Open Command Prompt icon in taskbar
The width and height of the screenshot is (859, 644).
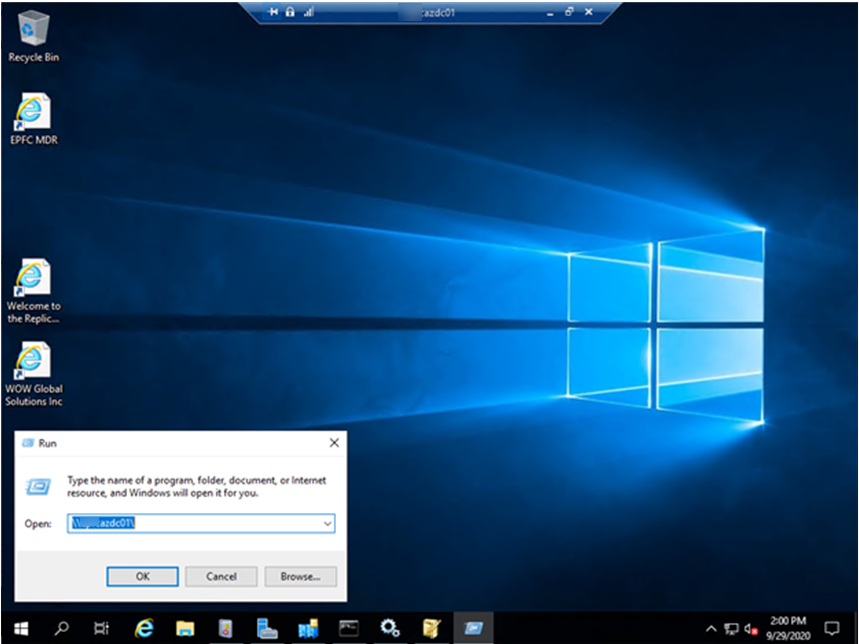tap(349, 629)
